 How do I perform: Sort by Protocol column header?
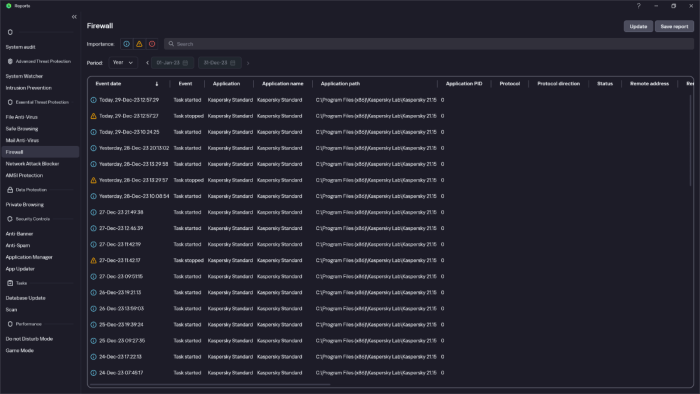[510, 84]
